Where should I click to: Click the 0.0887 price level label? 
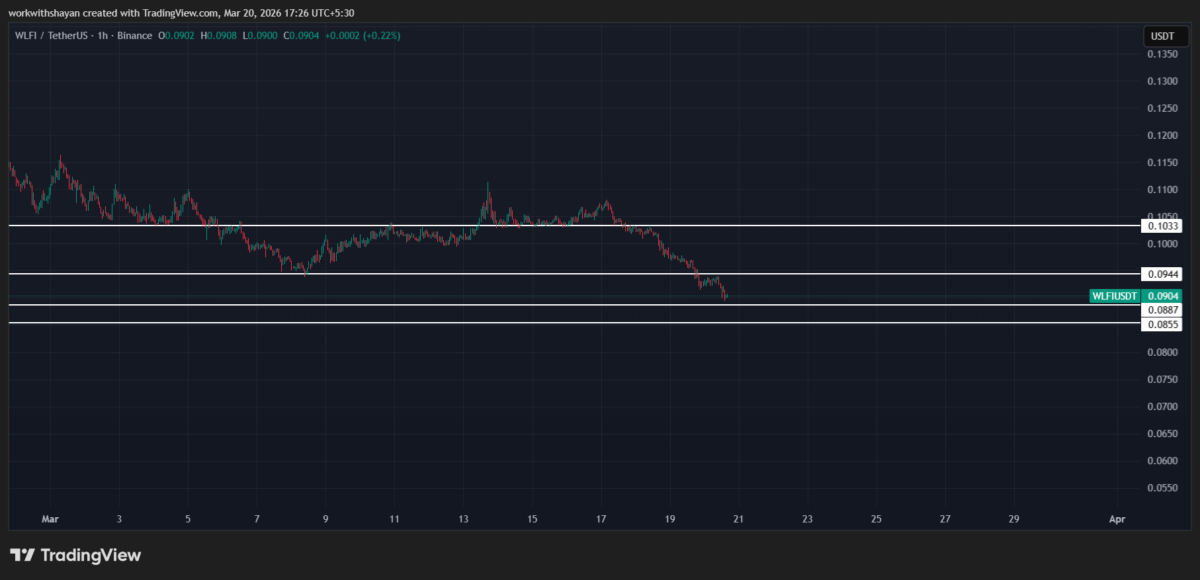point(1163,311)
